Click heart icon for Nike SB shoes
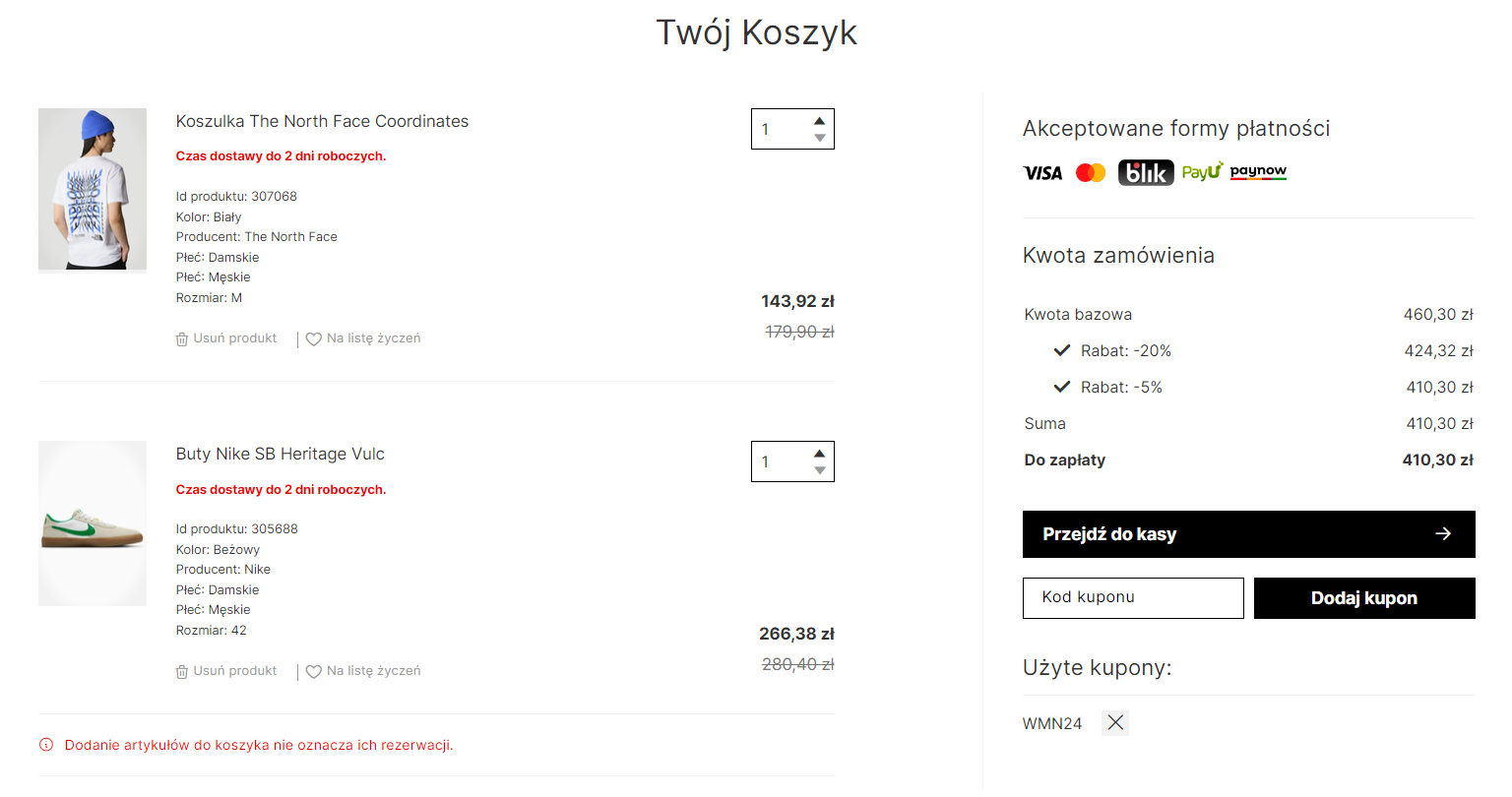The width and height of the screenshot is (1512, 797). coord(314,672)
